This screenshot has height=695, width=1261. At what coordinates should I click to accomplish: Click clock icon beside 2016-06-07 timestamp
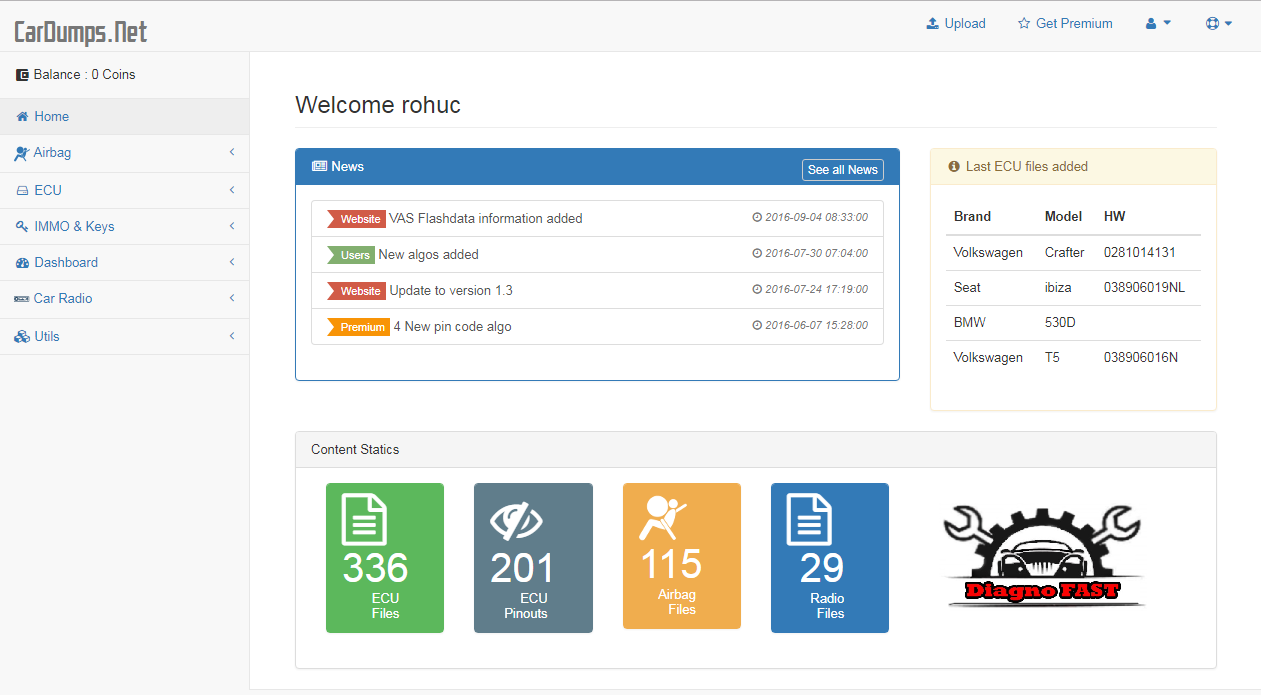click(757, 325)
